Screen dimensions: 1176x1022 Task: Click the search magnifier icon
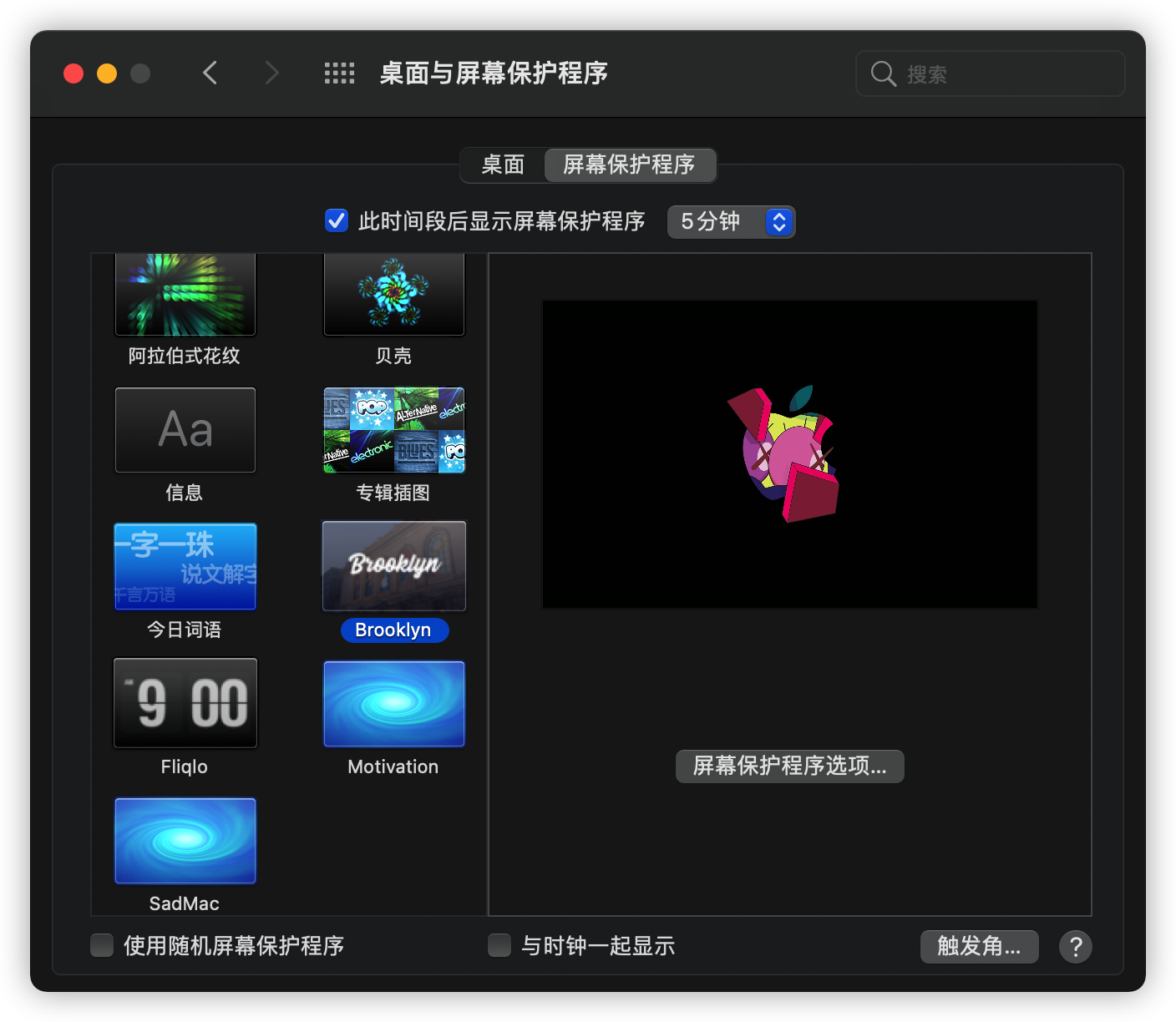[883, 73]
